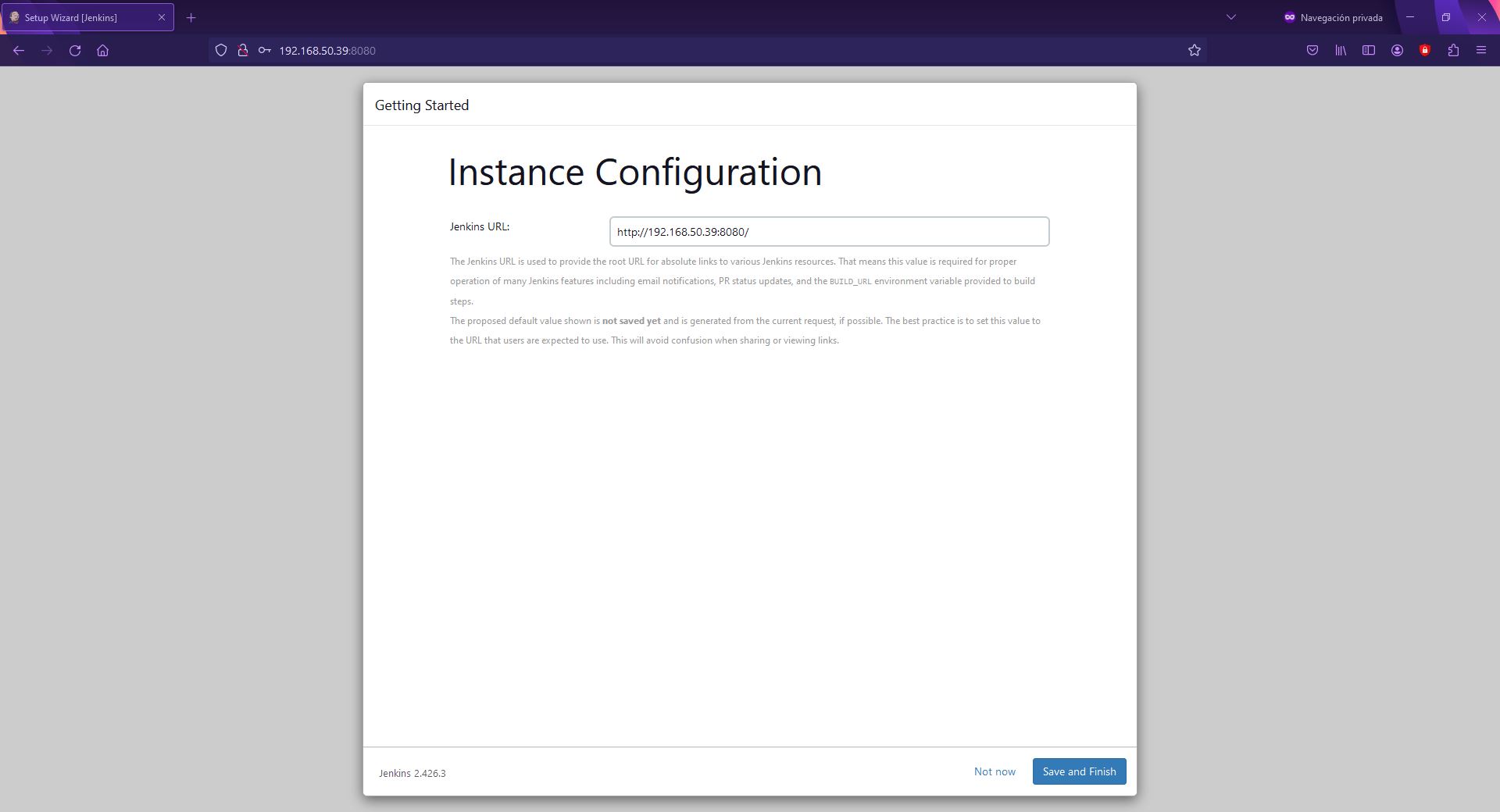Click the Instance Configuration heading
The image size is (1500, 812).
click(x=634, y=173)
